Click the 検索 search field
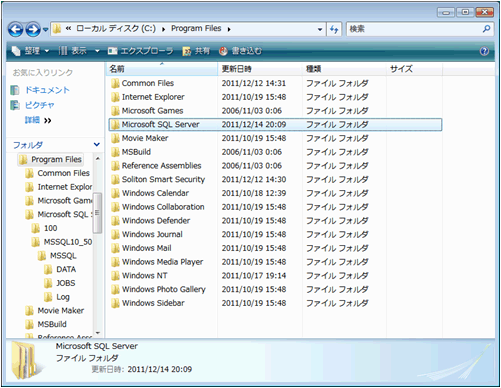This screenshot has height=388, width=501. pos(413,29)
